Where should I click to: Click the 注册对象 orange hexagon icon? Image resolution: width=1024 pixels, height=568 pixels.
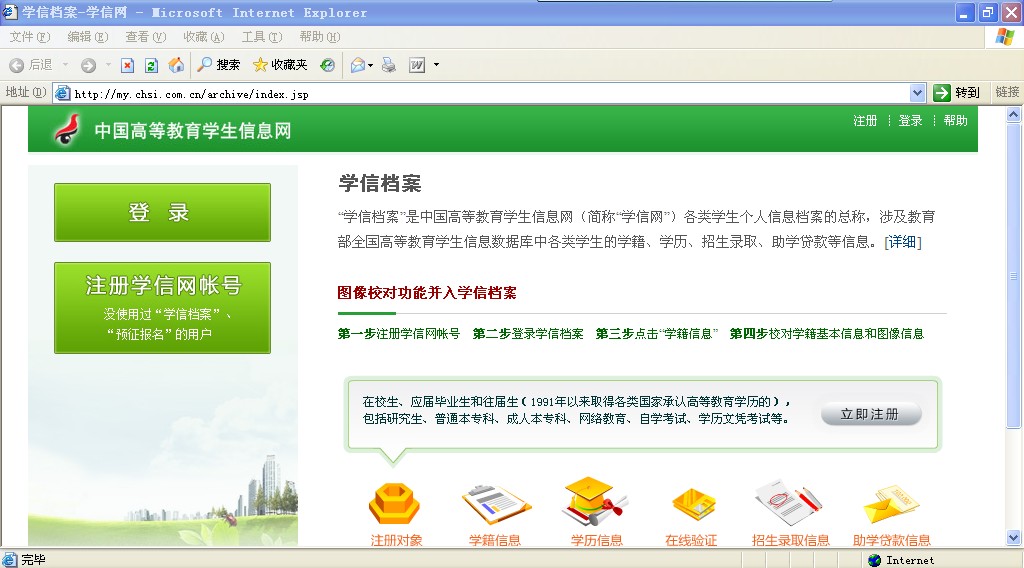394,503
